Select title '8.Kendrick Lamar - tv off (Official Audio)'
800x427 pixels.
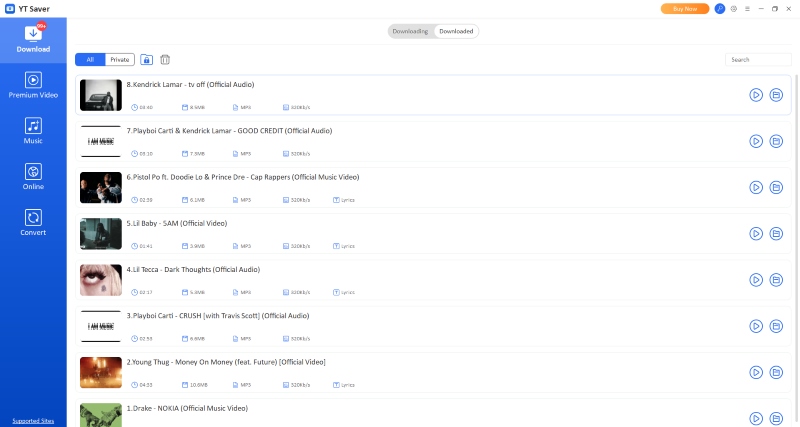190,85
